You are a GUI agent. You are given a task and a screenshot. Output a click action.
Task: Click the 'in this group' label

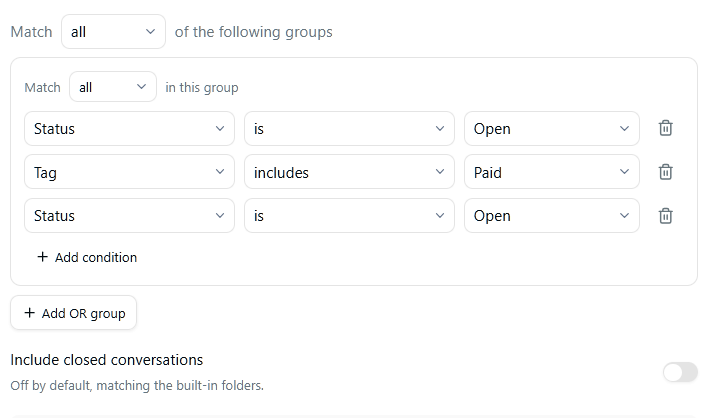[202, 87]
